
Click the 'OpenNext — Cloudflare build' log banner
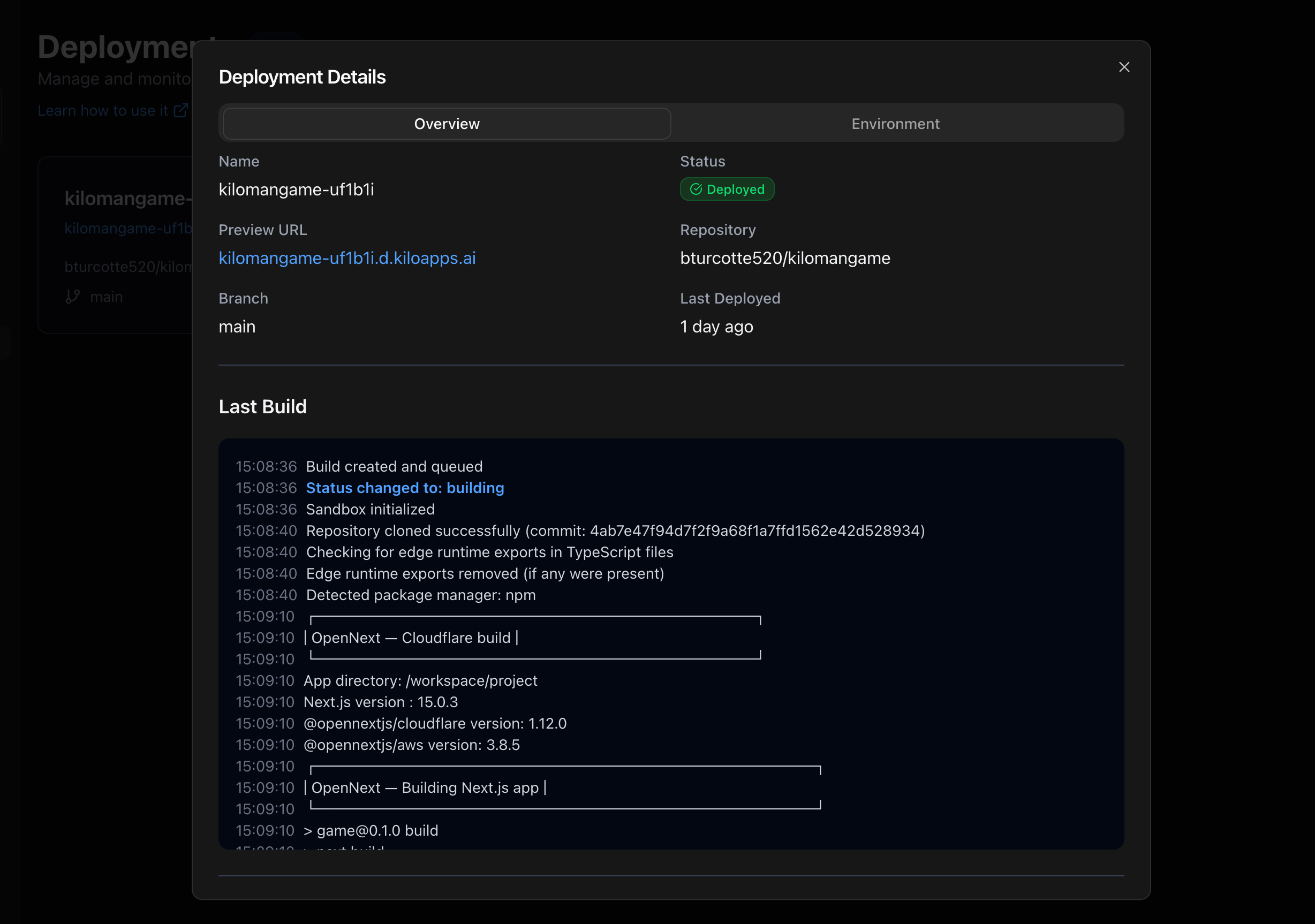pyautogui.click(x=412, y=638)
